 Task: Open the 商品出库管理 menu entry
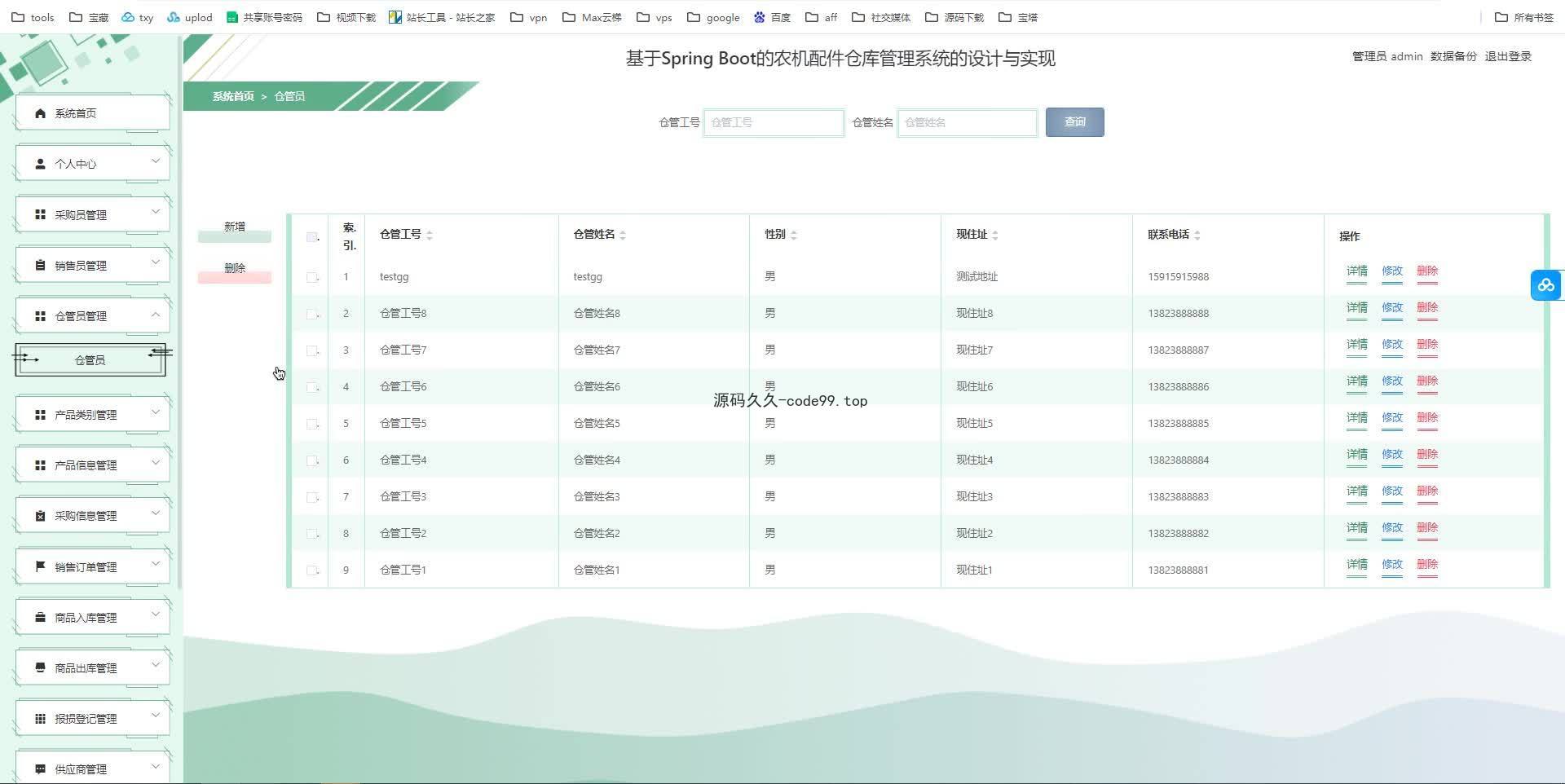click(93, 668)
